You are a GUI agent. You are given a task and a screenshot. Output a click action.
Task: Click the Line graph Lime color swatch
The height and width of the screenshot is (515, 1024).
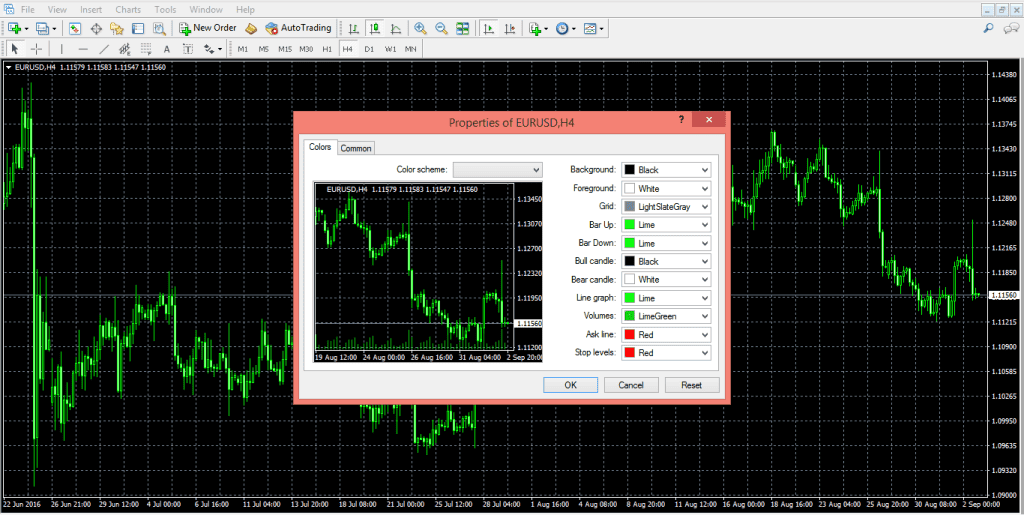pyautogui.click(x=630, y=298)
